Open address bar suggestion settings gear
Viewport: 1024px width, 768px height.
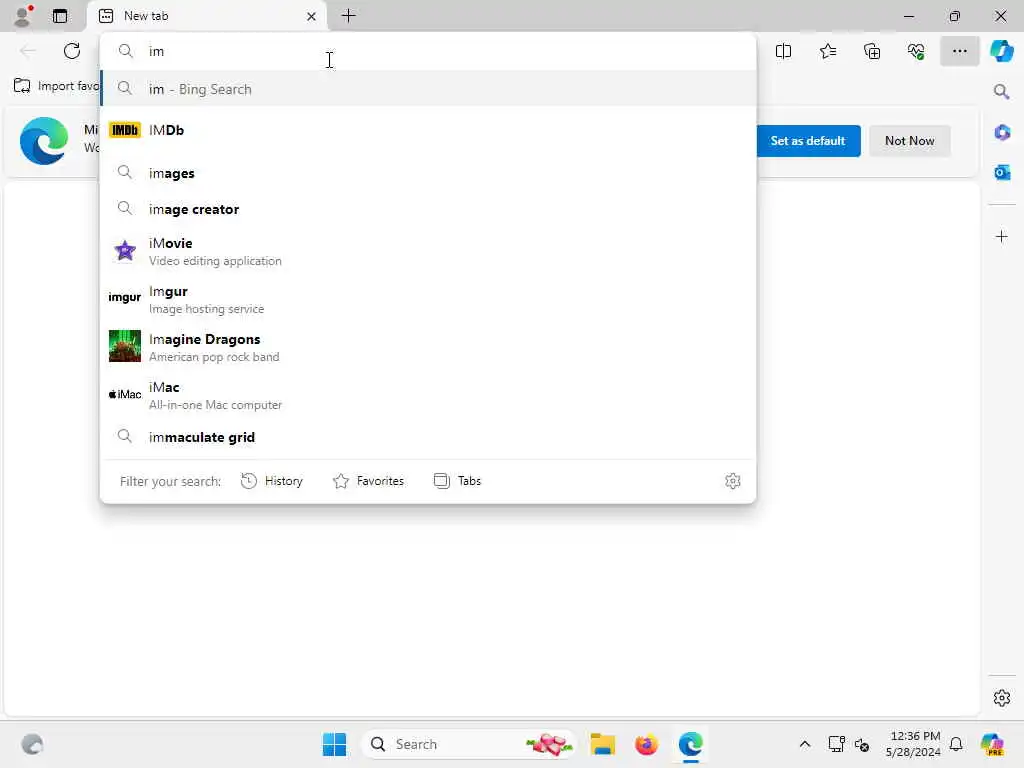tap(733, 481)
